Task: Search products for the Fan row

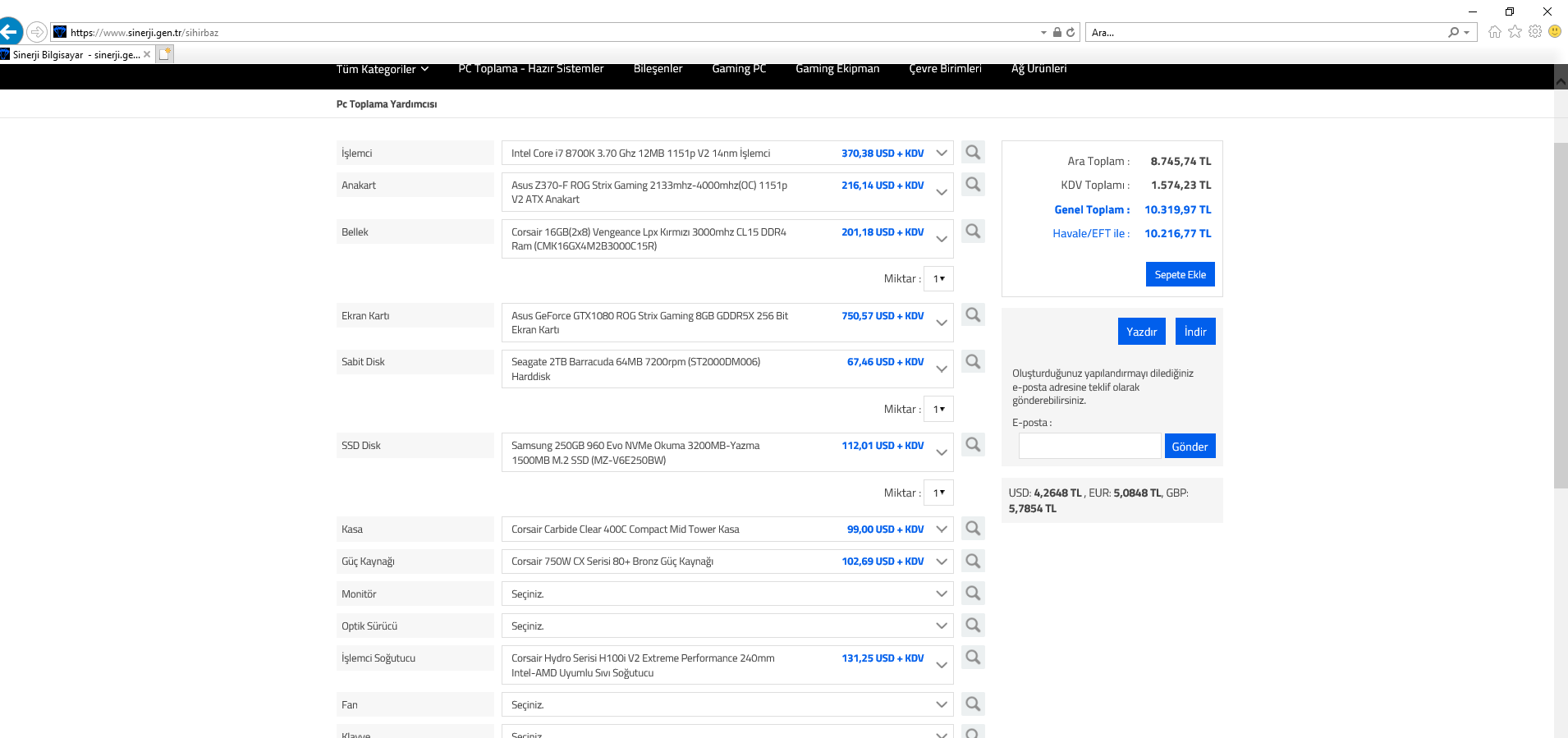Action: tap(973, 704)
